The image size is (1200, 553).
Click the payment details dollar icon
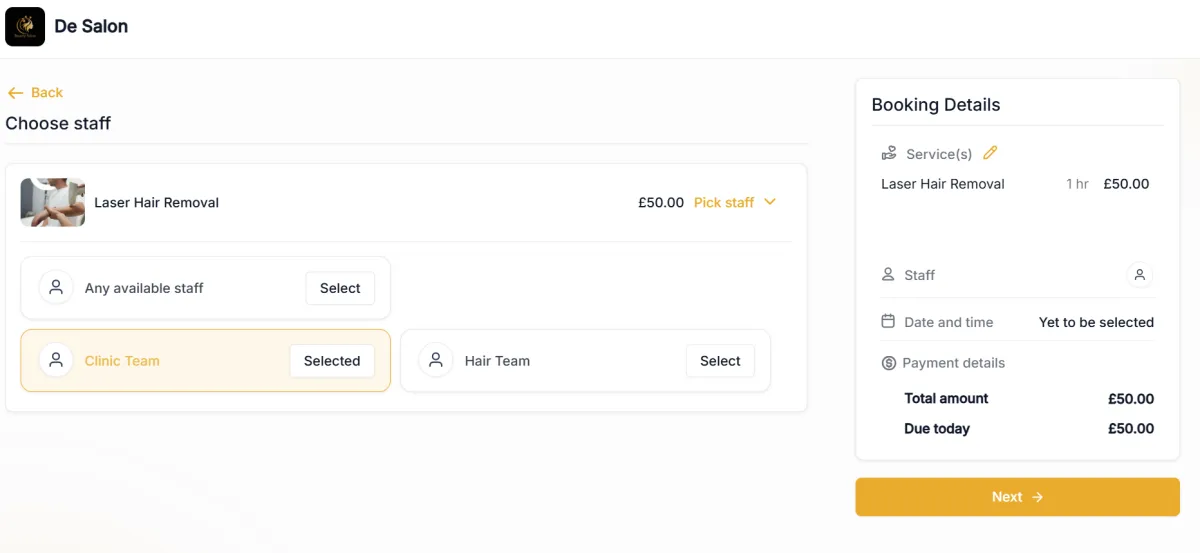888,363
